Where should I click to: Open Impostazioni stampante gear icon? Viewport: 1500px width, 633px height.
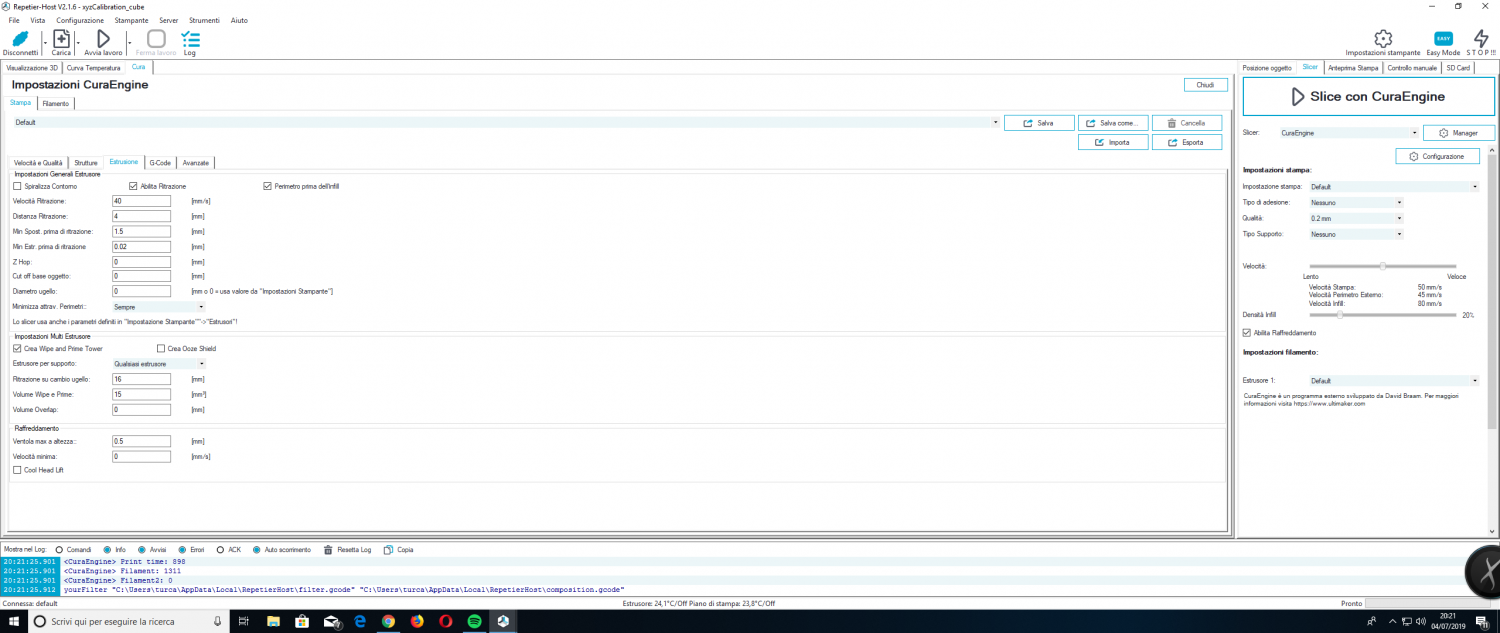pyautogui.click(x=1382, y=39)
